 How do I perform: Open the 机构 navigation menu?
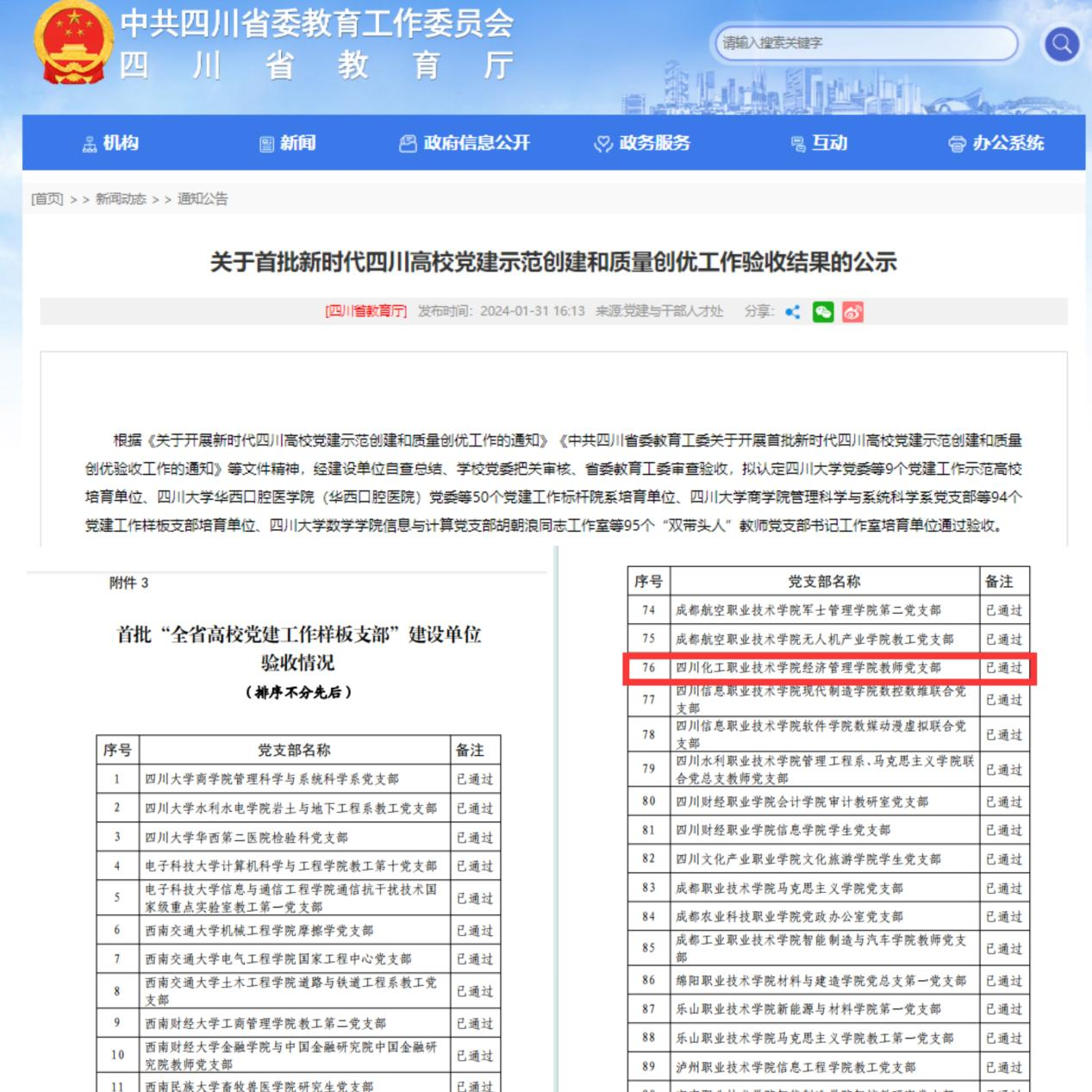tap(110, 143)
